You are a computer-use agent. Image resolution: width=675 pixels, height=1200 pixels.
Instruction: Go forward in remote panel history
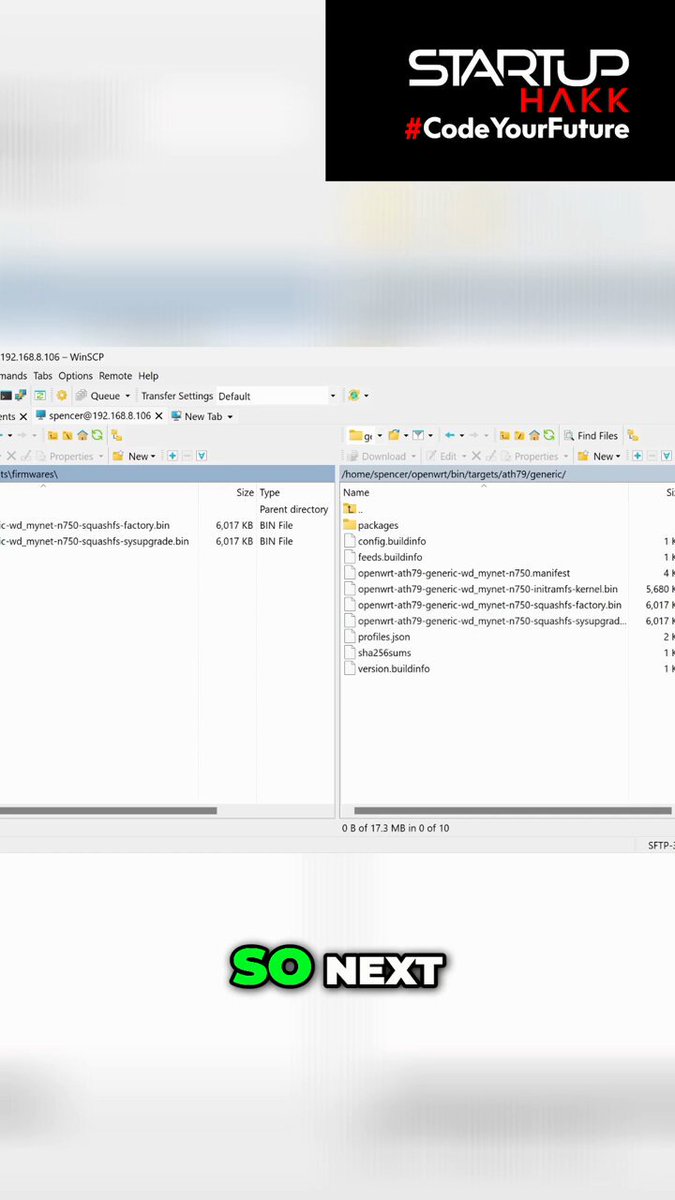(x=475, y=436)
